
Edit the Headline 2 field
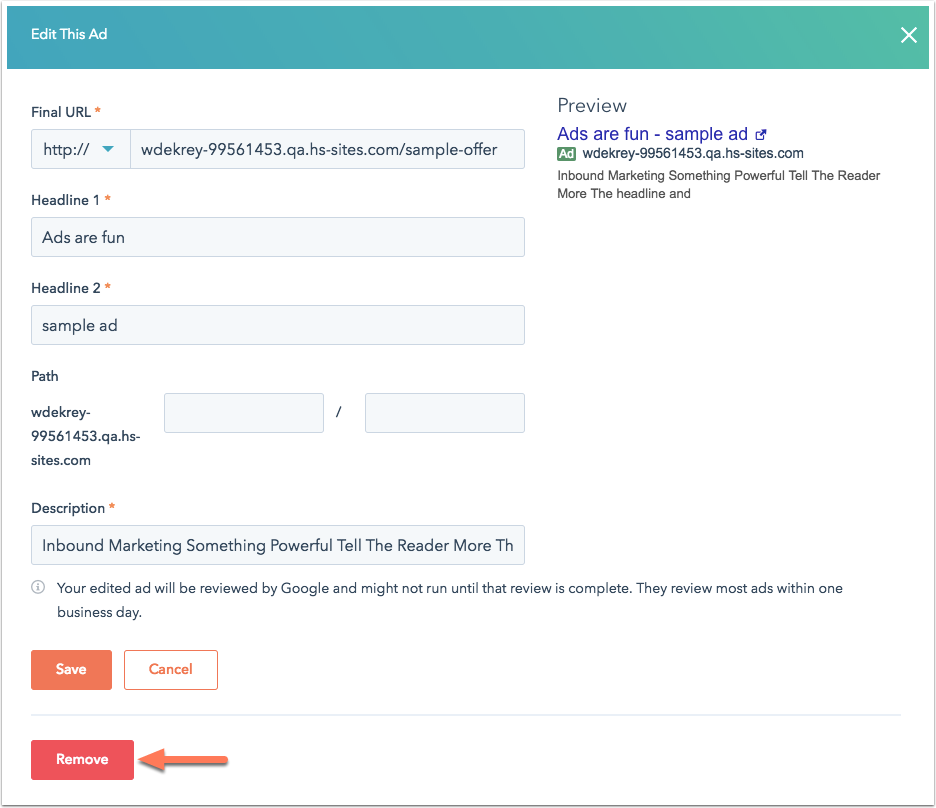(278, 325)
